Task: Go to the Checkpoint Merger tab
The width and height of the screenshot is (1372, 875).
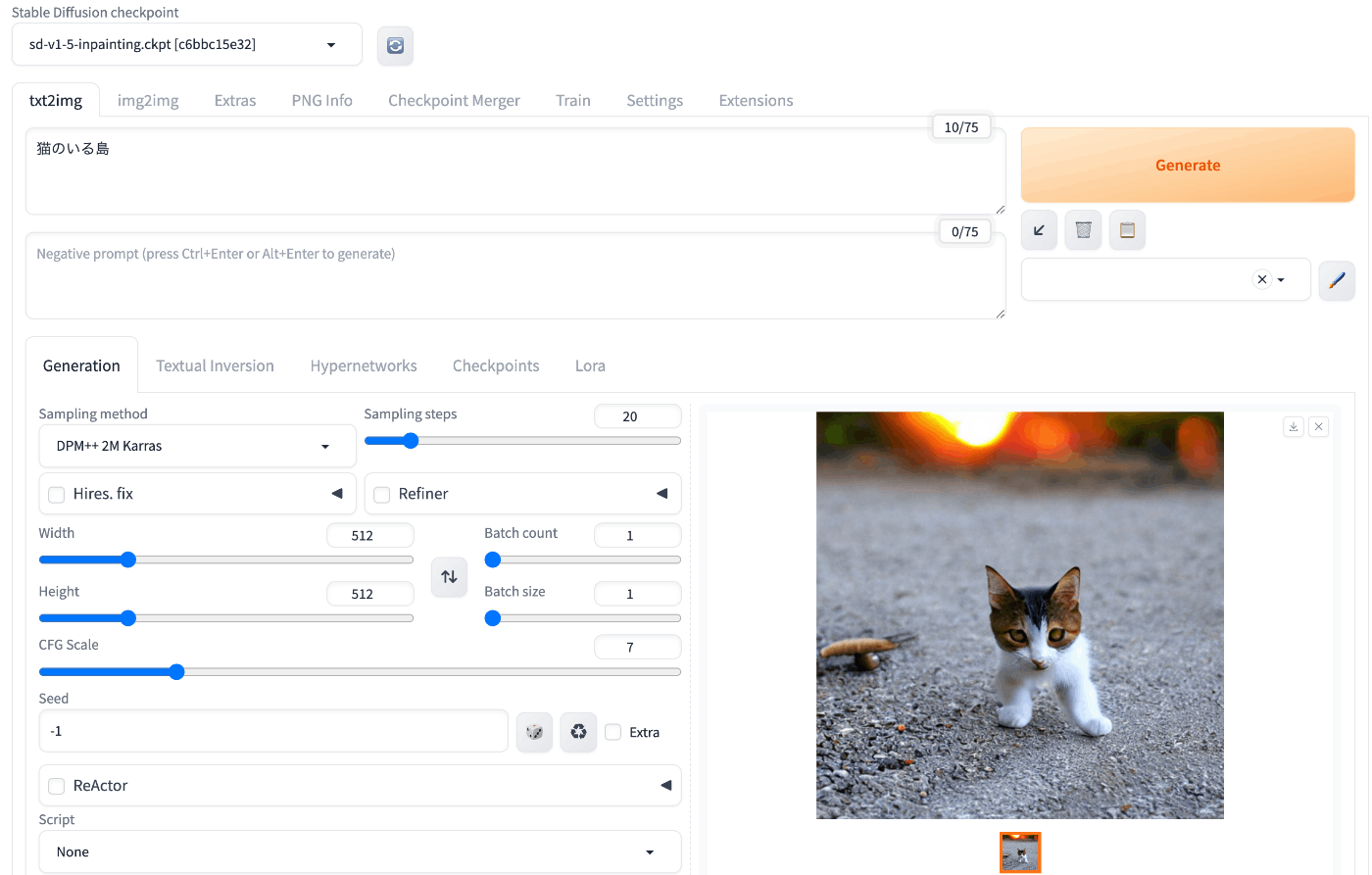Action: pos(454,100)
